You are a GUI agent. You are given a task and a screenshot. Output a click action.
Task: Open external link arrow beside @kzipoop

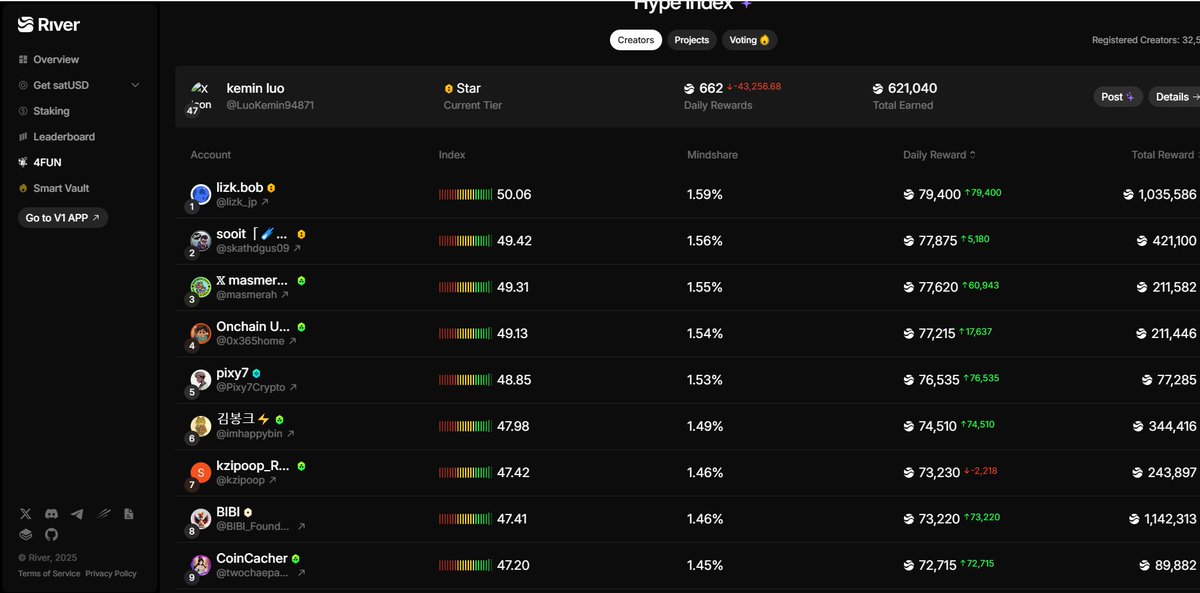point(273,480)
